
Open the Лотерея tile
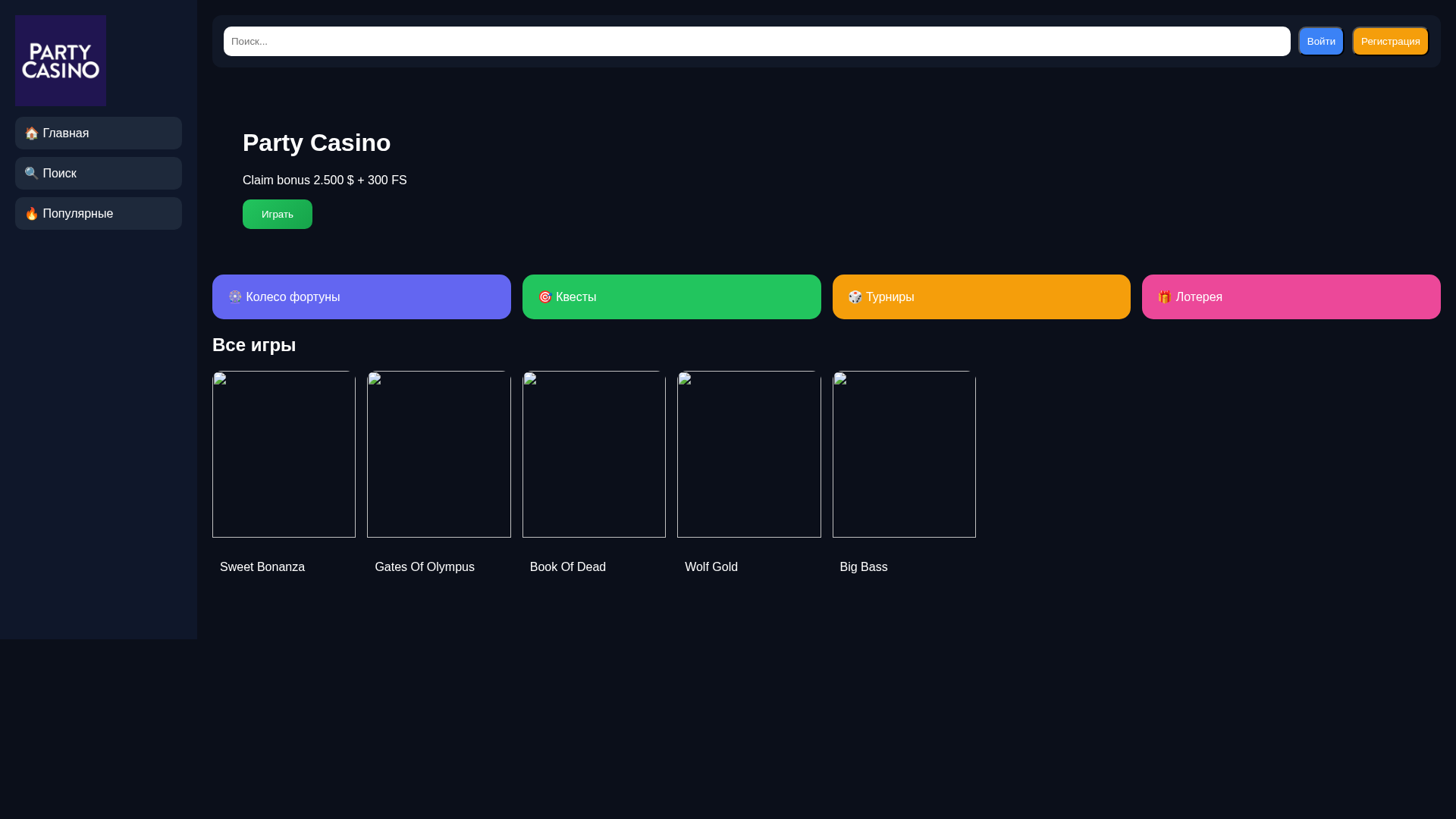click(x=1291, y=297)
